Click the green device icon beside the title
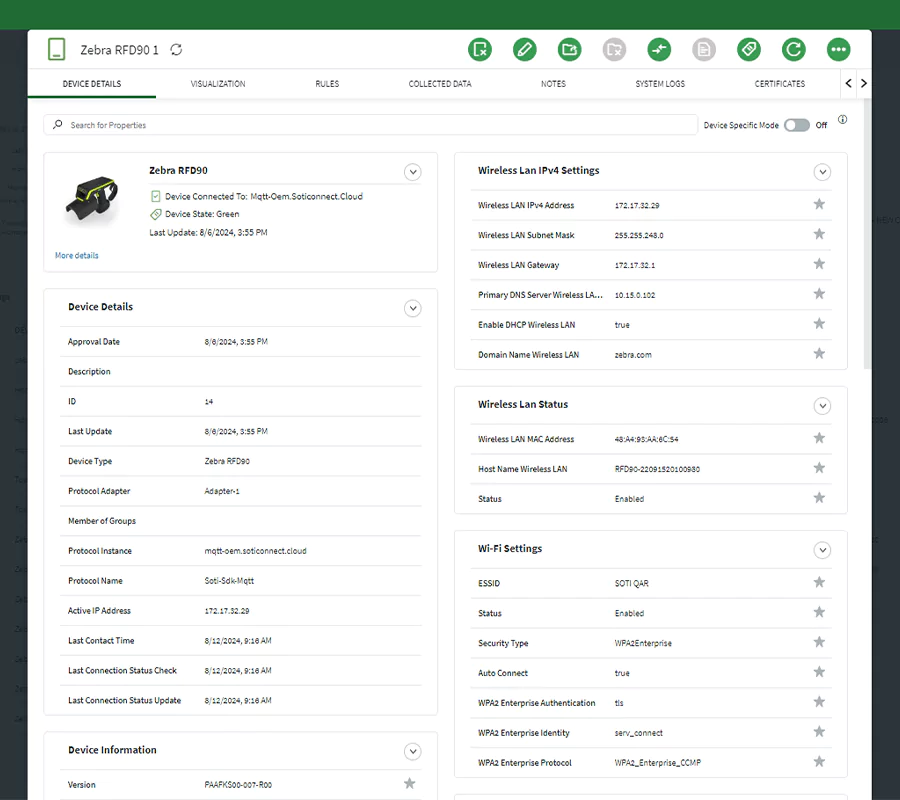The width and height of the screenshot is (900, 800). coord(56,49)
